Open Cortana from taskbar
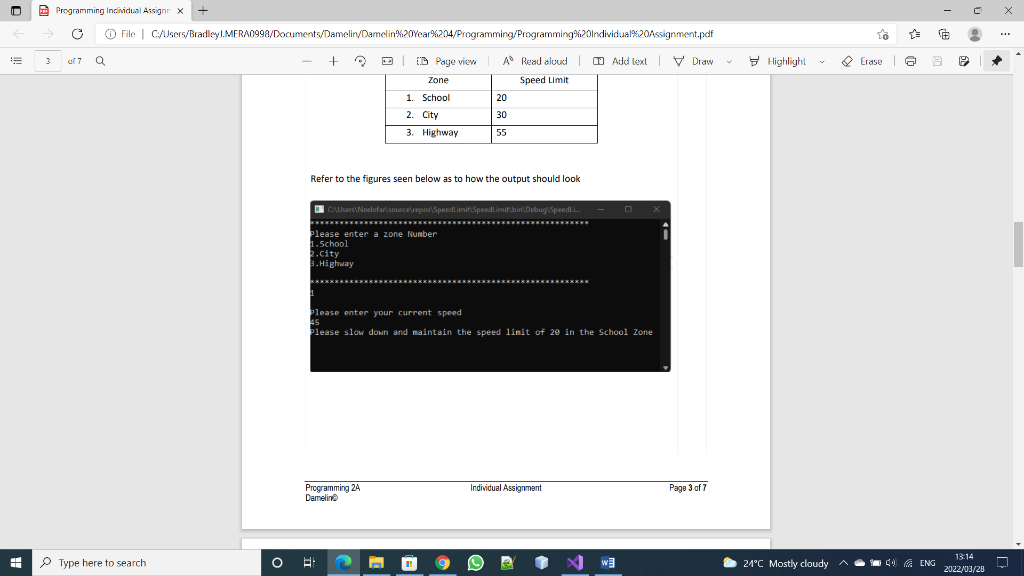Viewport: 1024px width, 576px height. 277,562
